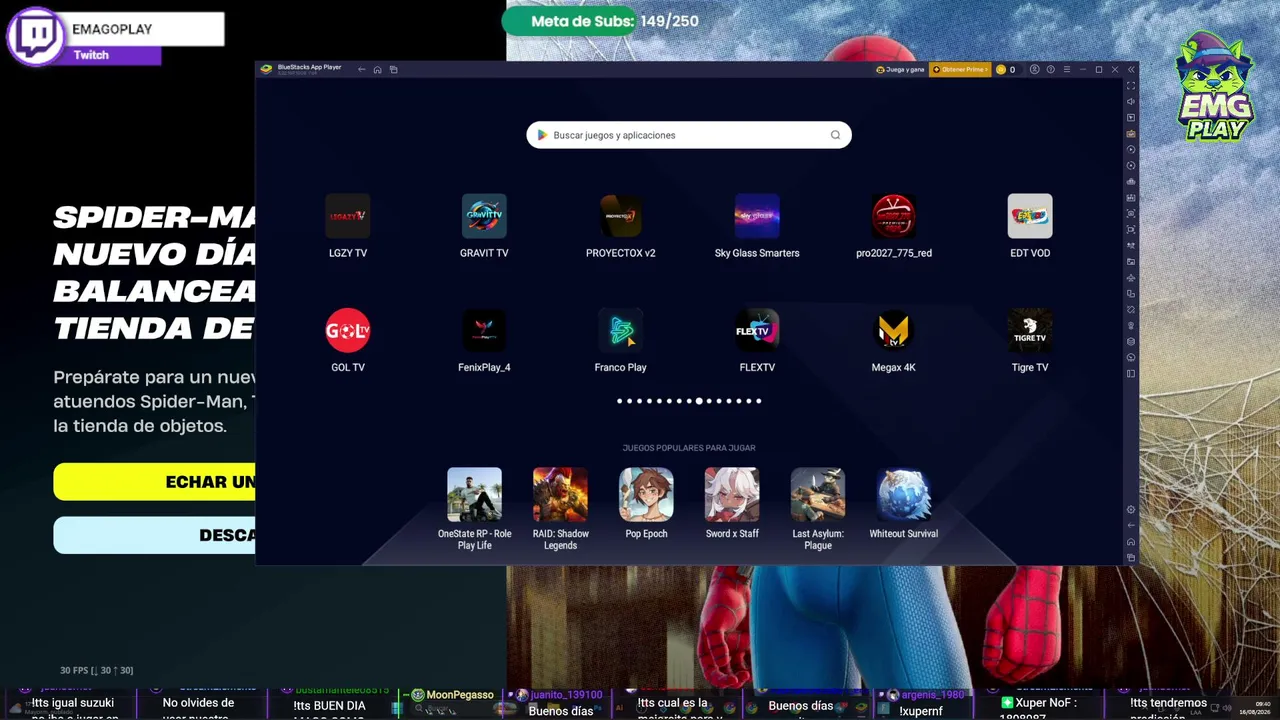Go back using the BlueStacks title bar arrow
Image resolution: width=1280 pixels, height=720 pixels.
coord(361,69)
